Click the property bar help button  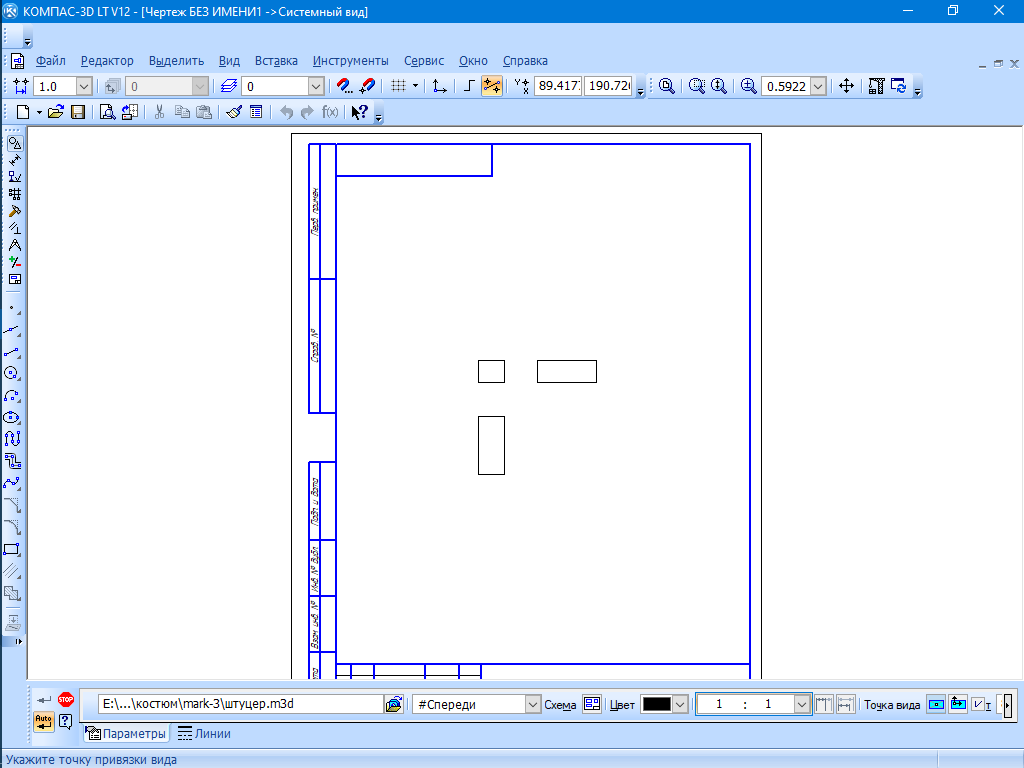point(65,722)
